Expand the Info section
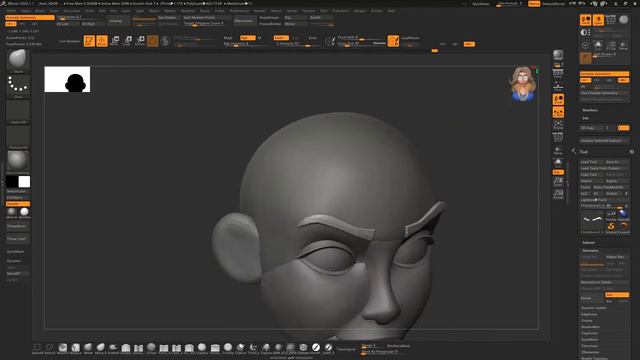Image resolution: width=640 pixels, height=360 pixels. tap(585, 118)
